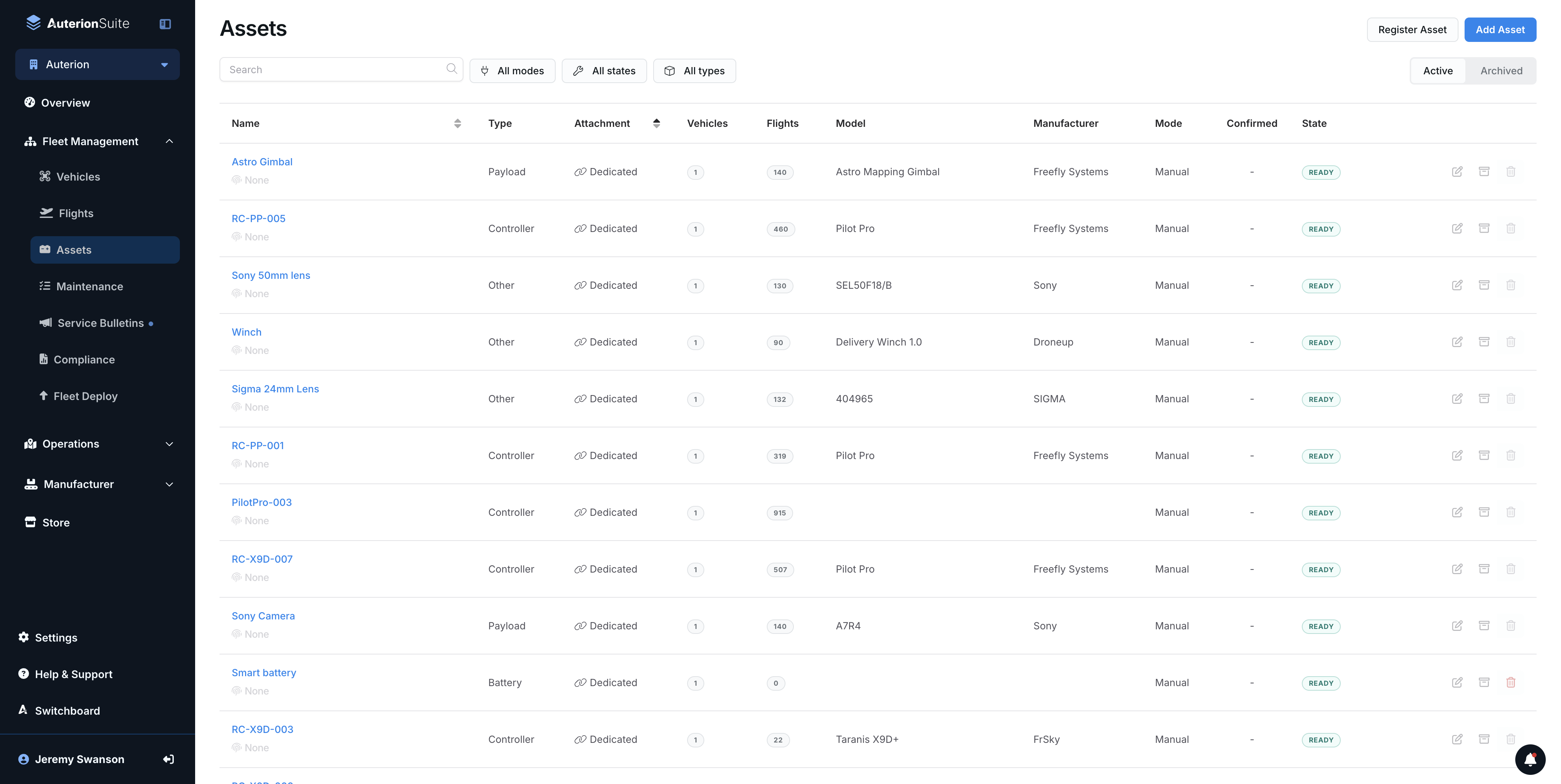This screenshot has height=784, width=1561.
Task: Edit the Sony Camera asset
Action: tap(1457, 625)
